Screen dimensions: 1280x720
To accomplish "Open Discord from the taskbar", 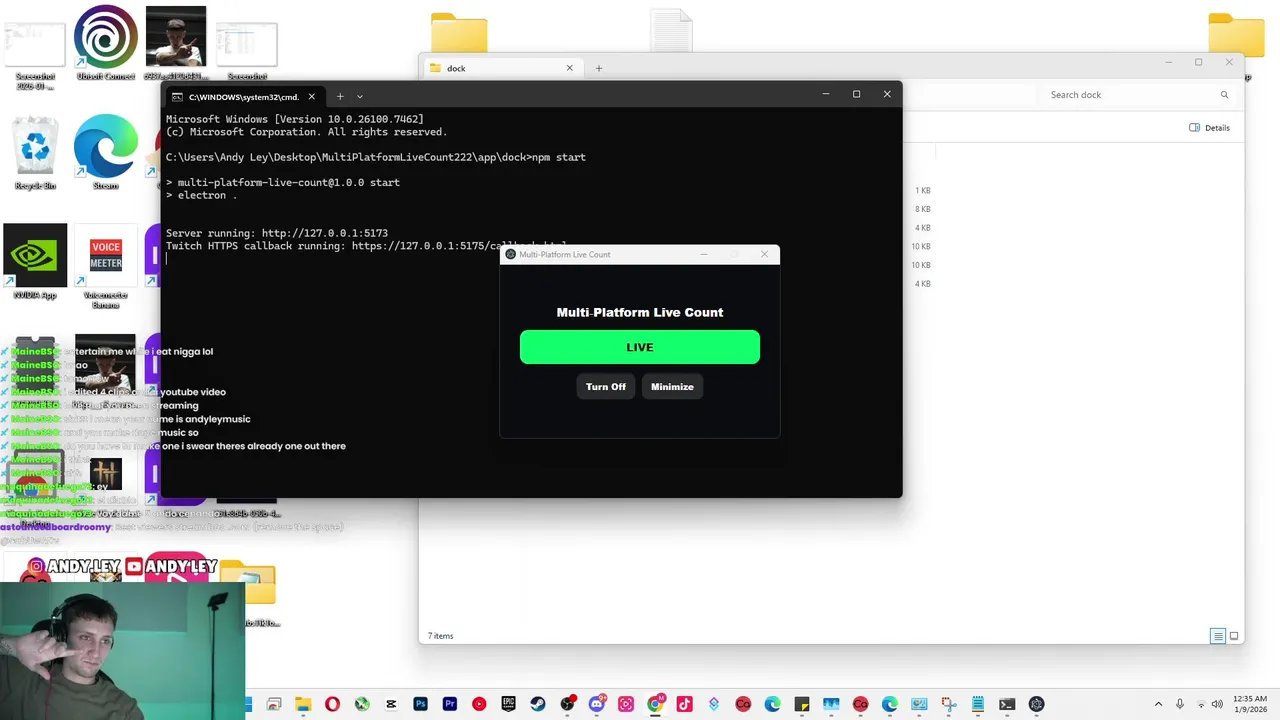I will (597, 704).
